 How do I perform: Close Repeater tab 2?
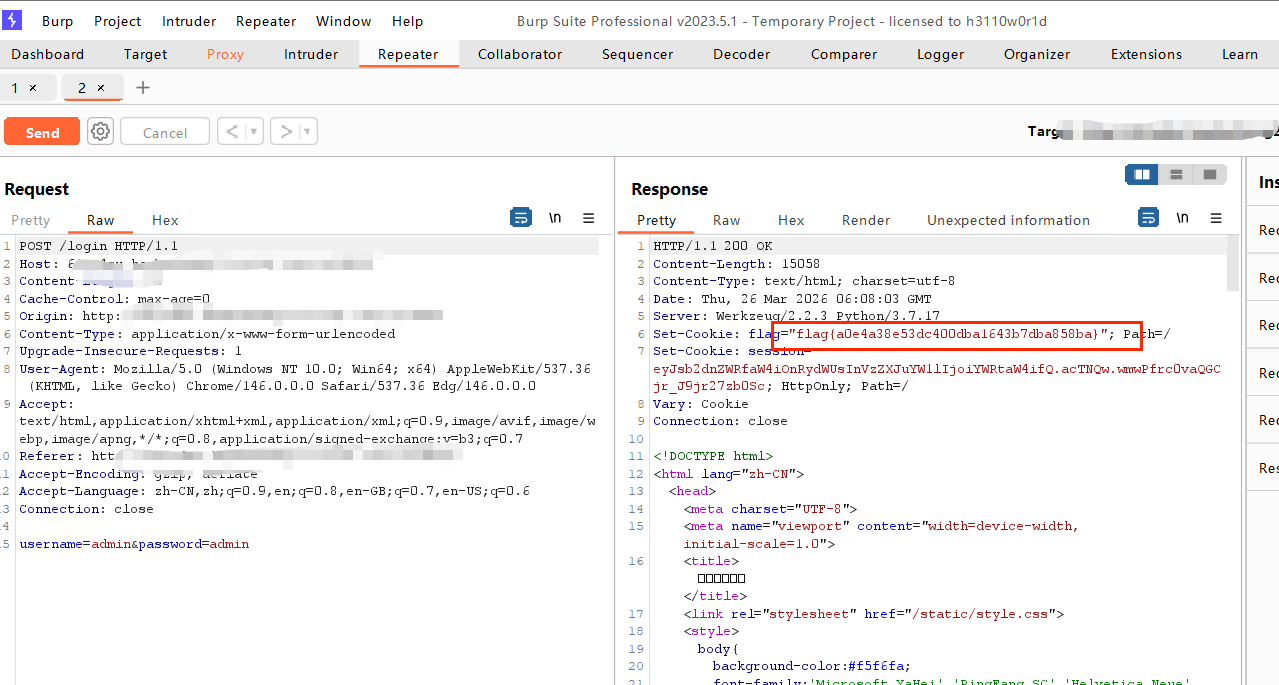[x=100, y=88]
